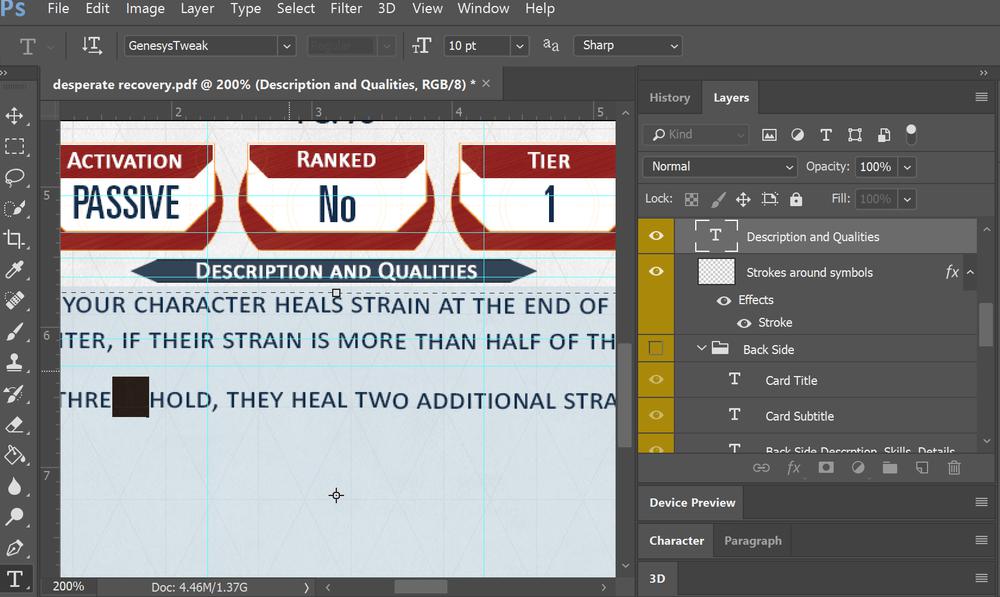Open the blend mode Normal dropdown
Image resolution: width=1000 pixels, height=597 pixels.
coord(720,167)
